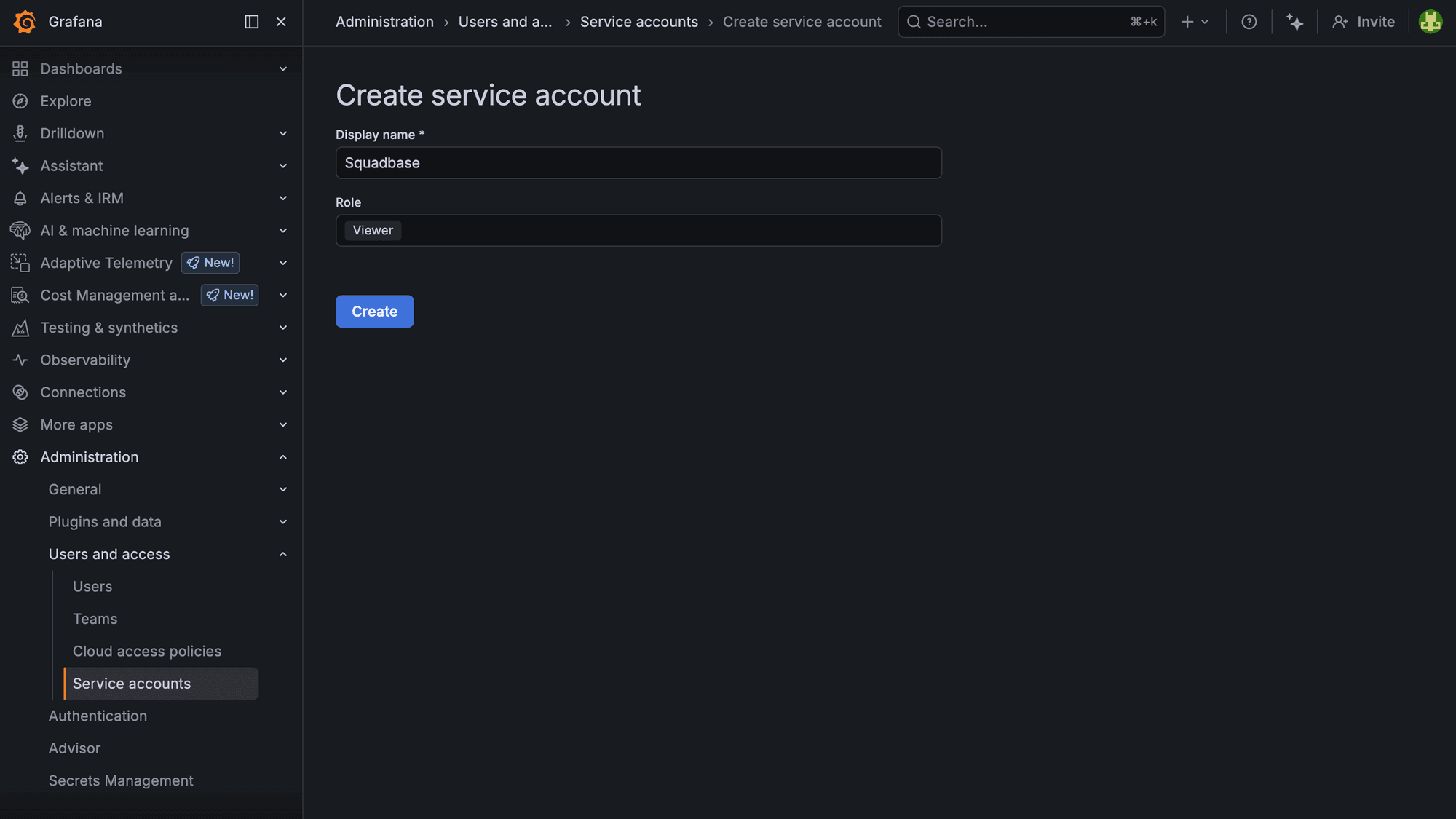Open the user profile avatar
This screenshot has width=1456, height=819.
(x=1431, y=22)
